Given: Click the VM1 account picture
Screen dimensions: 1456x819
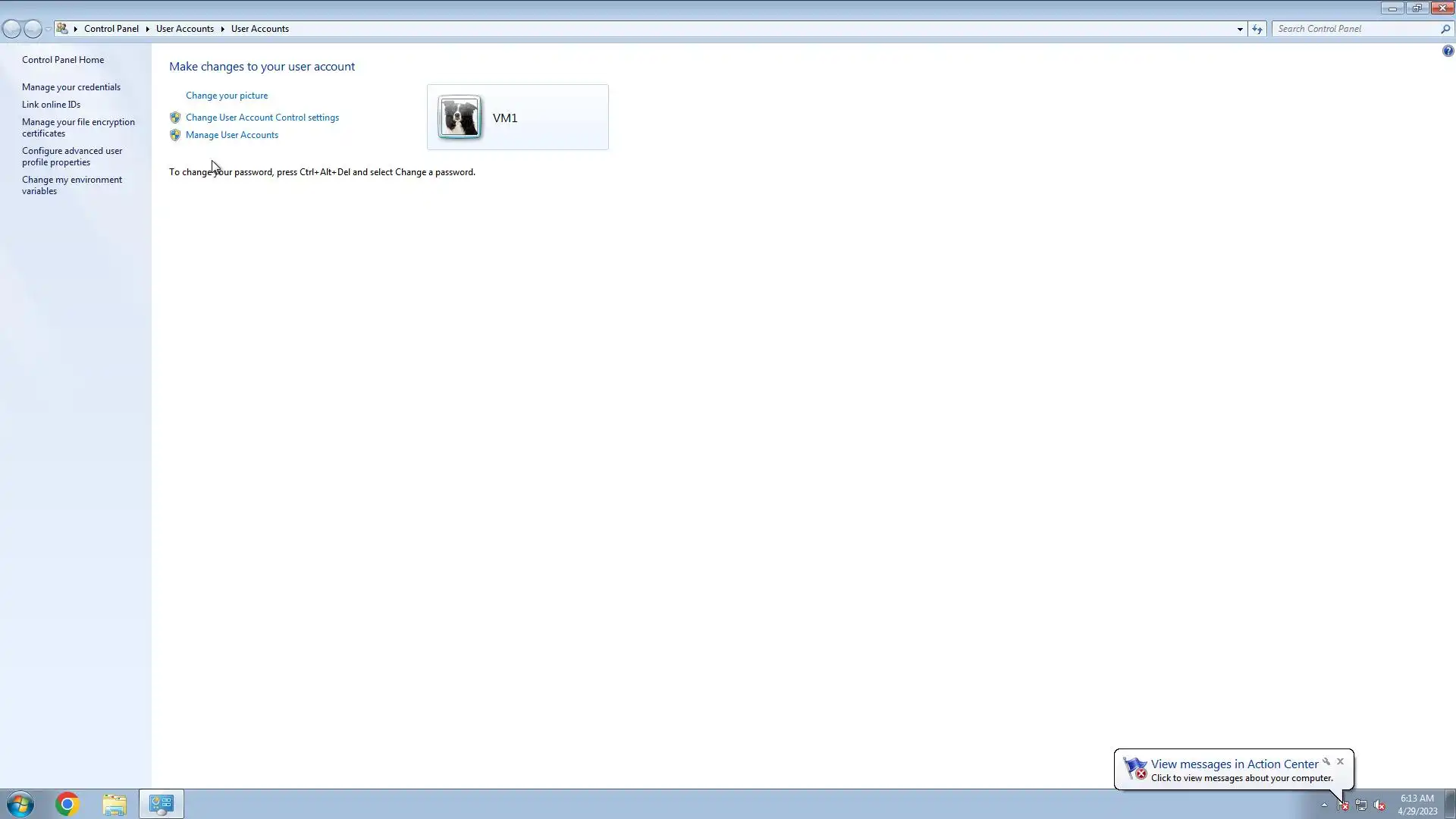Looking at the screenshot, I should click(460, 118).
